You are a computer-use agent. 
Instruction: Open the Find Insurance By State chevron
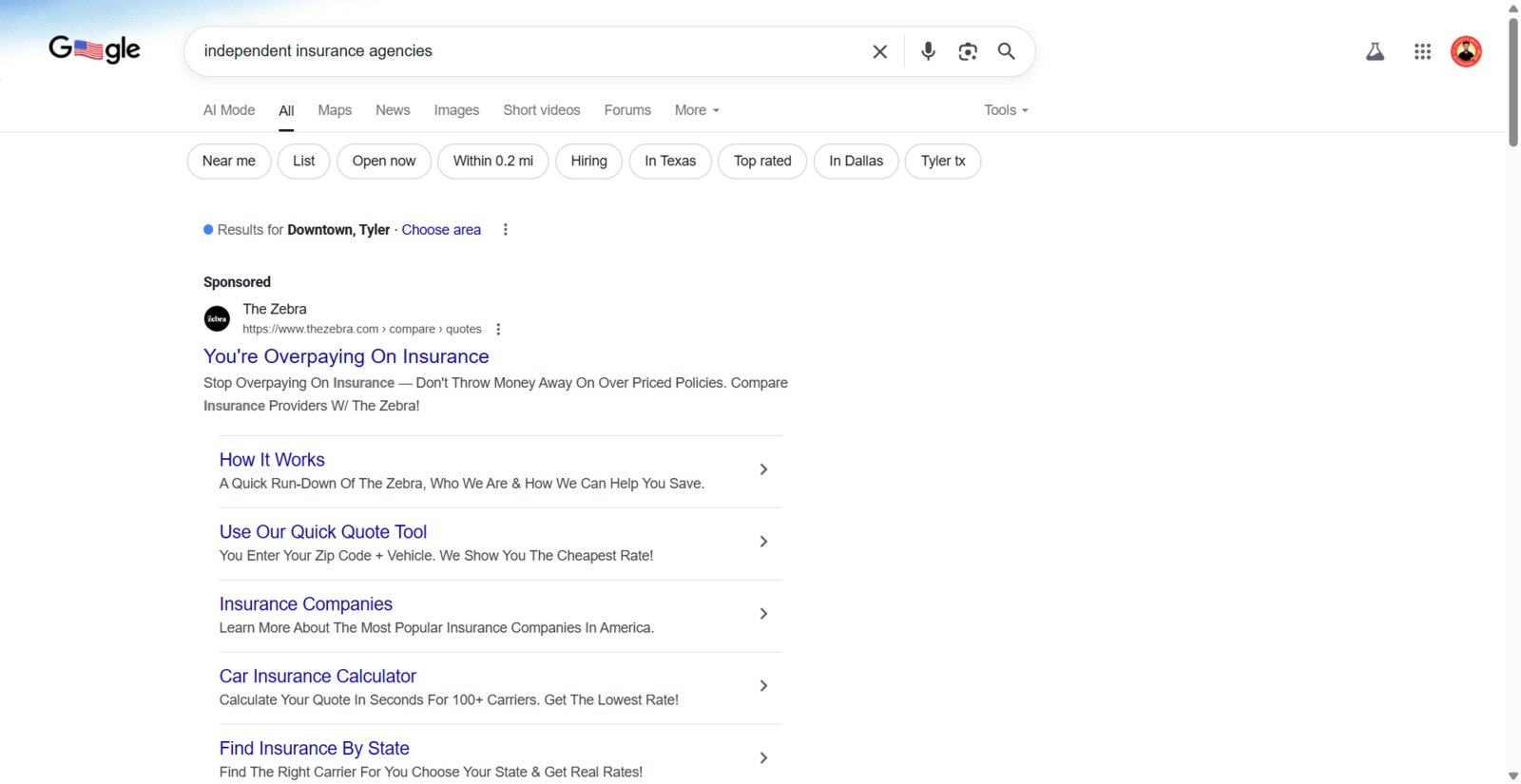[763, 758]
